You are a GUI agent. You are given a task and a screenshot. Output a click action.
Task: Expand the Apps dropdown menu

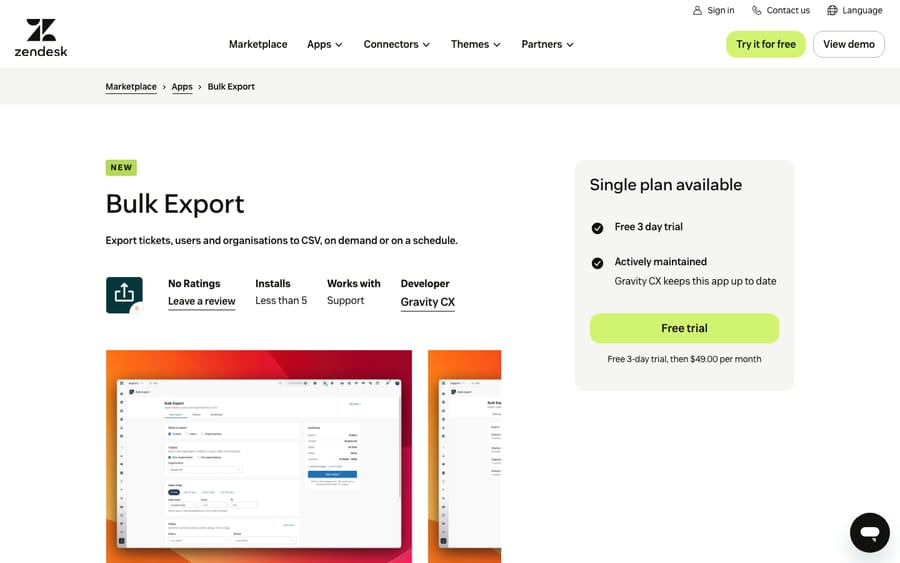click(x=325, y=44)
